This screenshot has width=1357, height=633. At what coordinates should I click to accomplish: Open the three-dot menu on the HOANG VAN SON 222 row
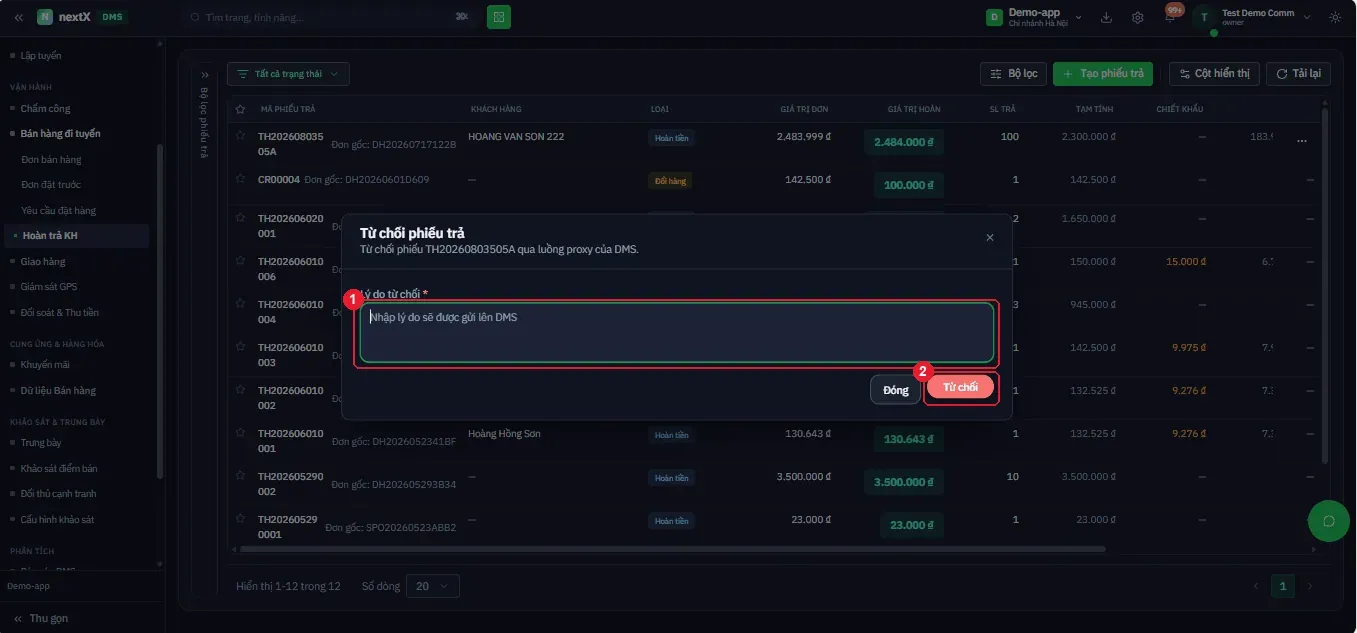[x=1302, y=142]
